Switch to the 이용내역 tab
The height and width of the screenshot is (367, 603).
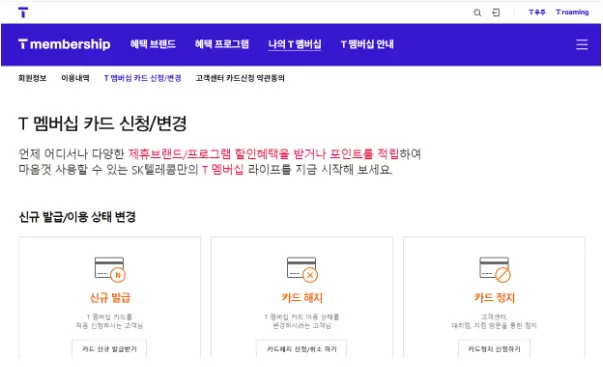[75, 78]
